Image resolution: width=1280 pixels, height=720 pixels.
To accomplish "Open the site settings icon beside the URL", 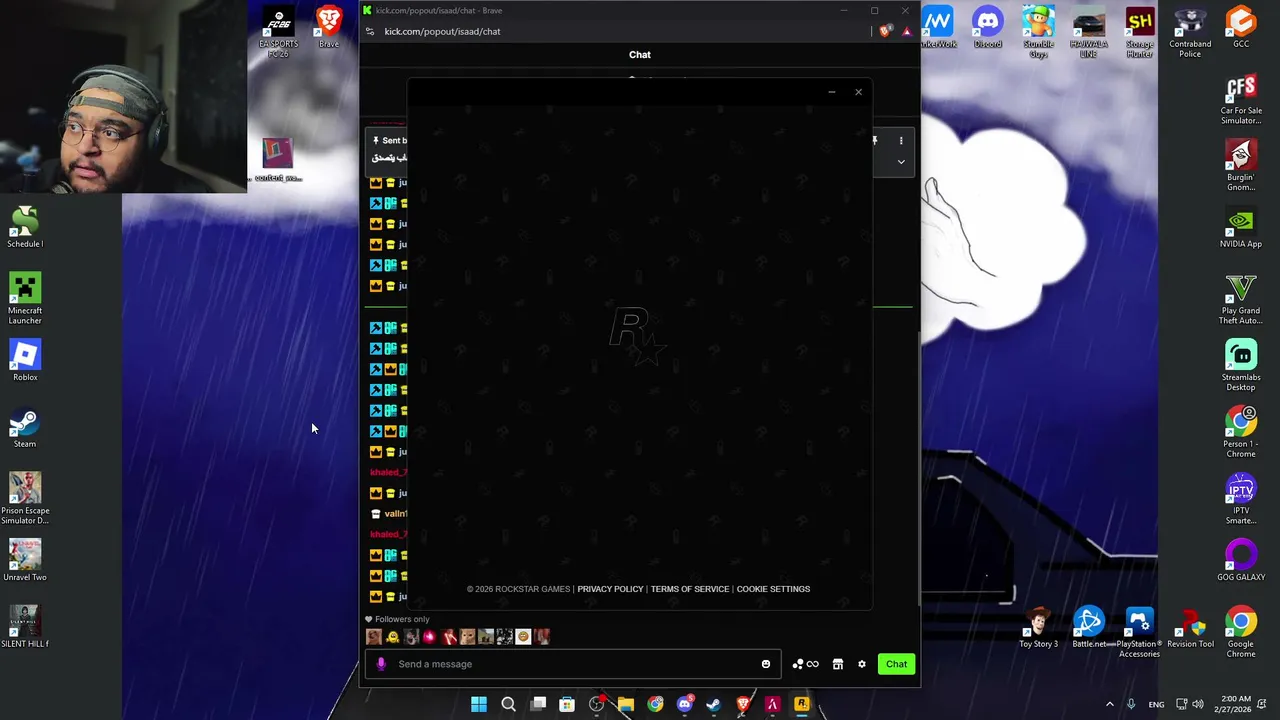I will [370, 31].
